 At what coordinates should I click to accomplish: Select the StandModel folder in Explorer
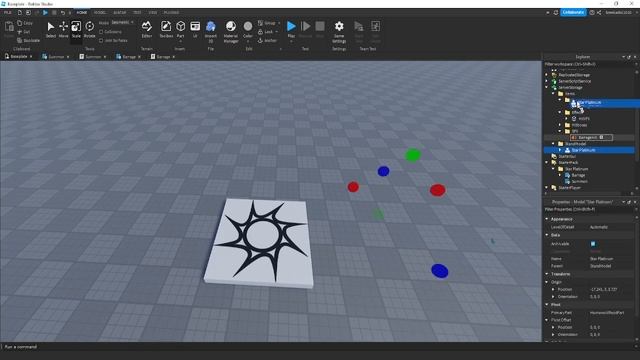pos(575,144)
